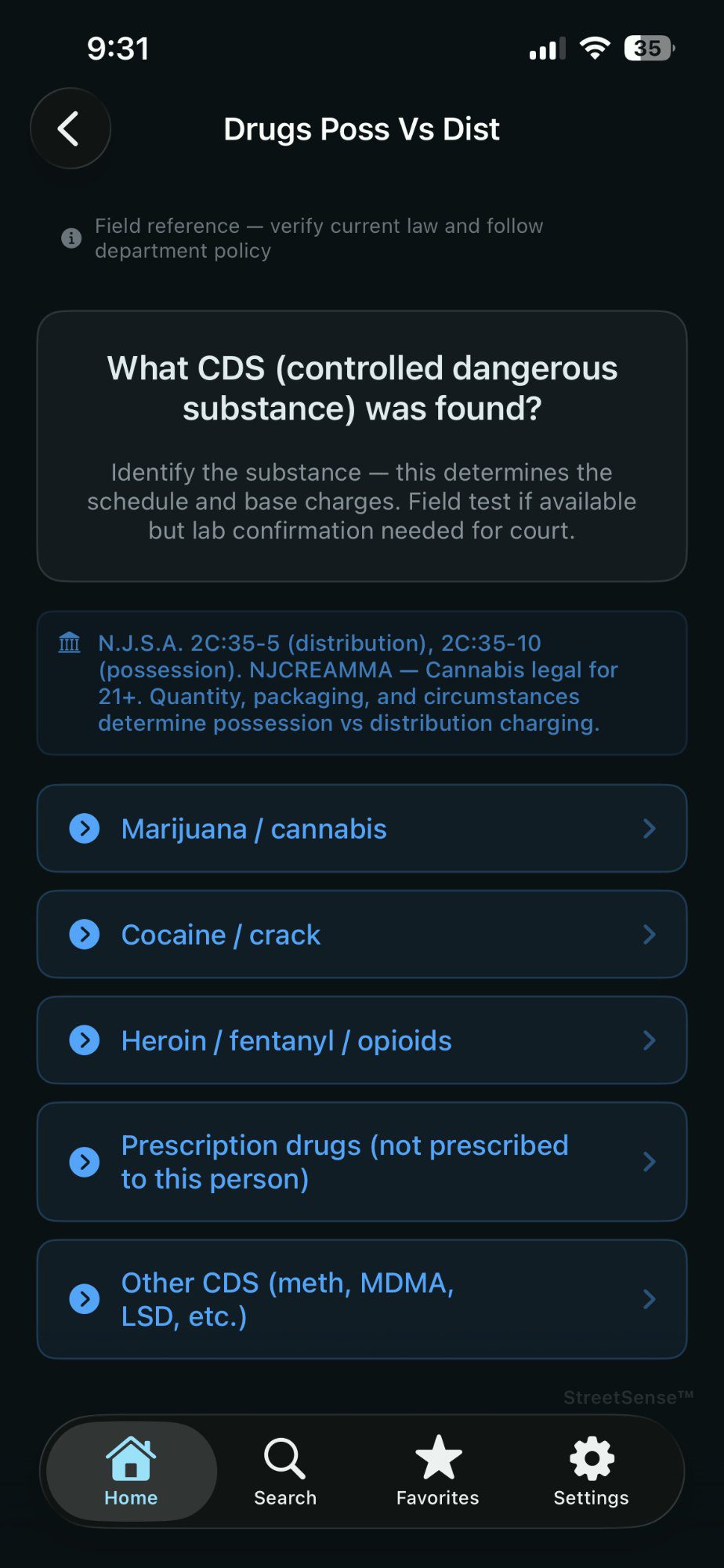Select Heroin / fentanyl / opioids
The height and width of the screenshot is (1568, 724).
coord(362,1040)
